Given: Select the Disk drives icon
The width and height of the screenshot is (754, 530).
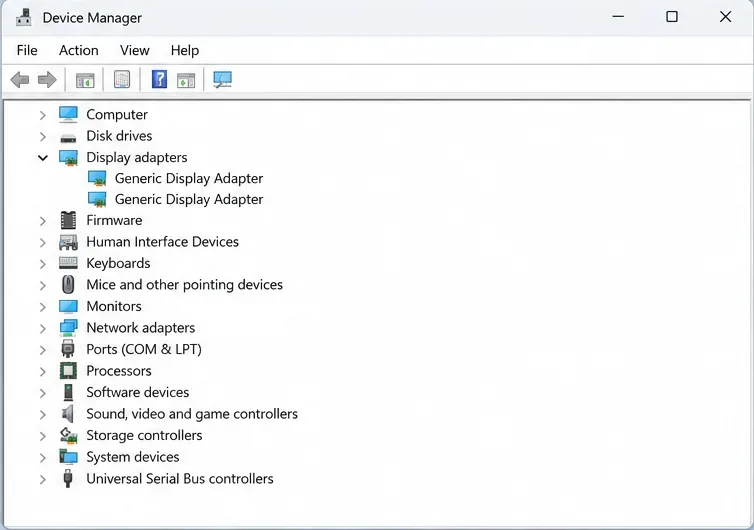Looking at the screenshot, I should click(68, 138).
